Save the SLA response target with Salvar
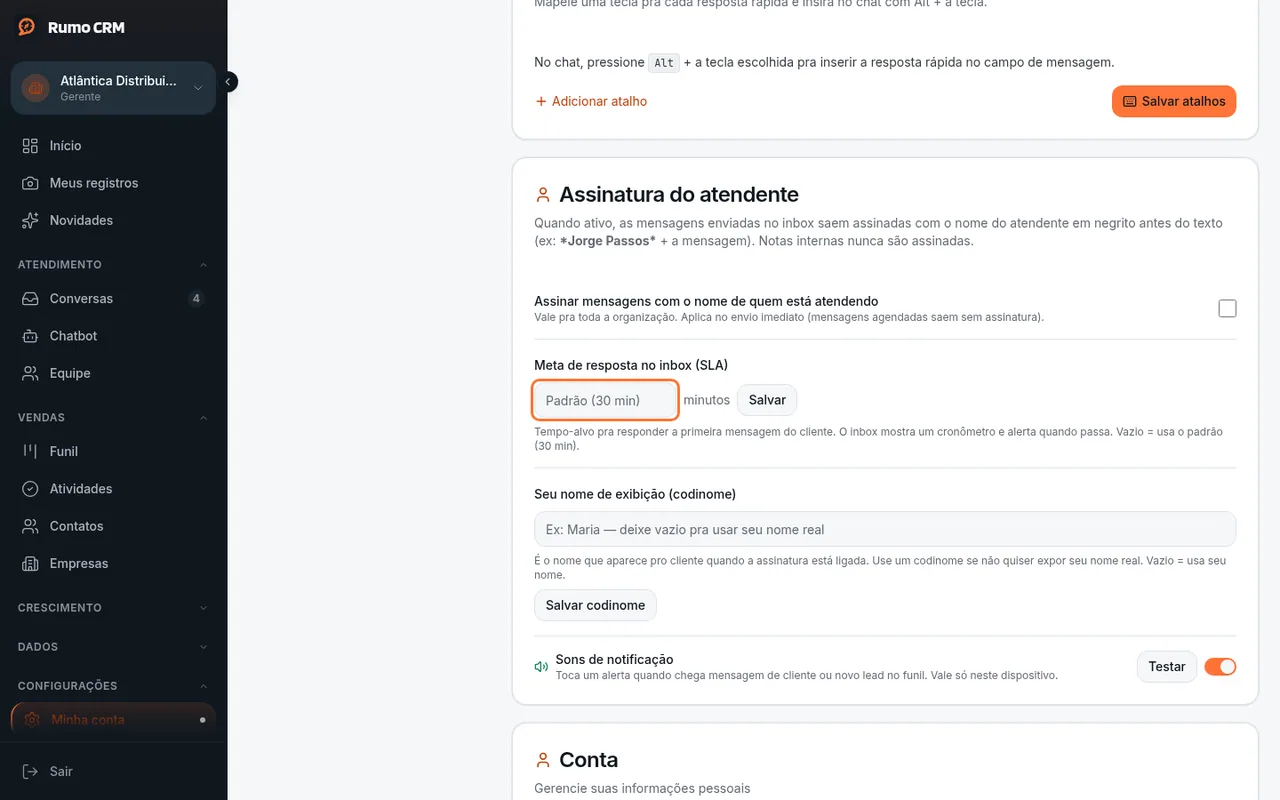Viewport: 1280px width, 800px height. 767,400
